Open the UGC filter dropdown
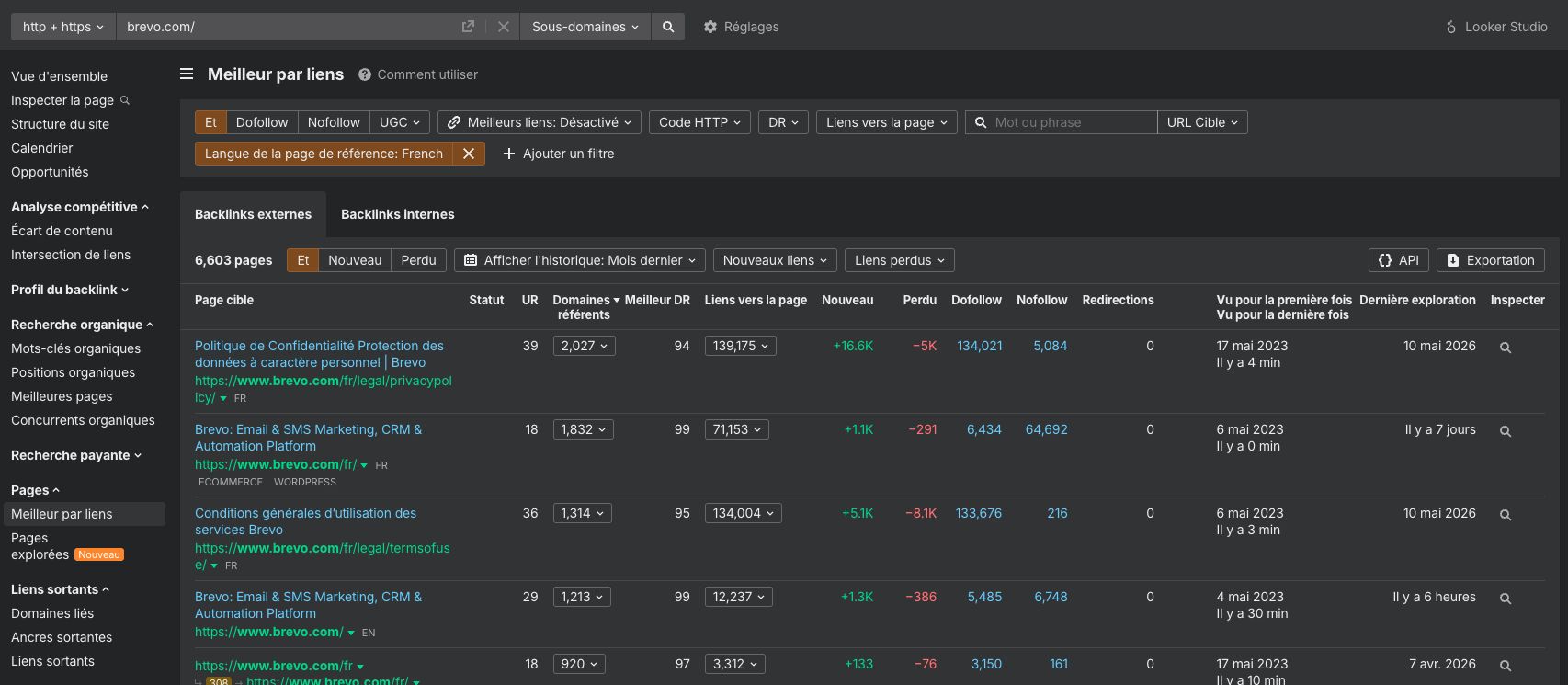 (x=400, y=122)
